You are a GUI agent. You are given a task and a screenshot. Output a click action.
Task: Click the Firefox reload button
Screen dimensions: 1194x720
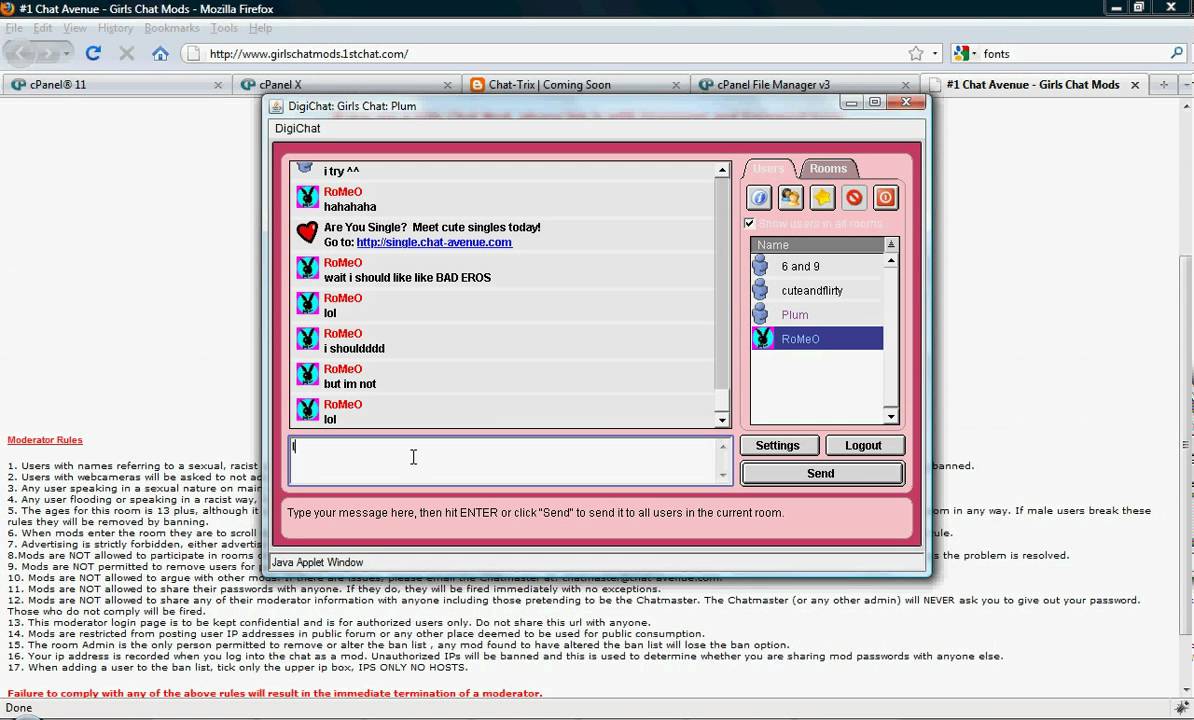pos(93,53)
